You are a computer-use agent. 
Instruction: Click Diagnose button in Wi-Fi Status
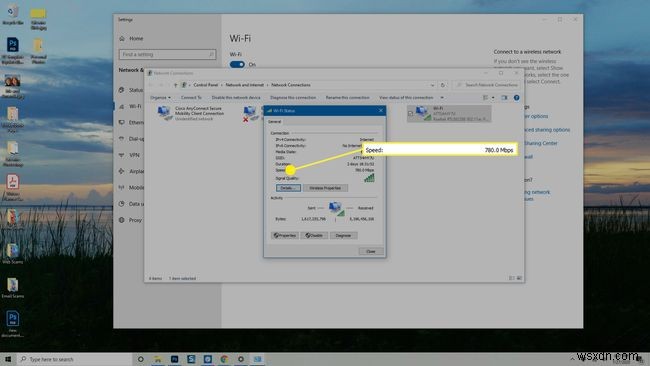343,235
